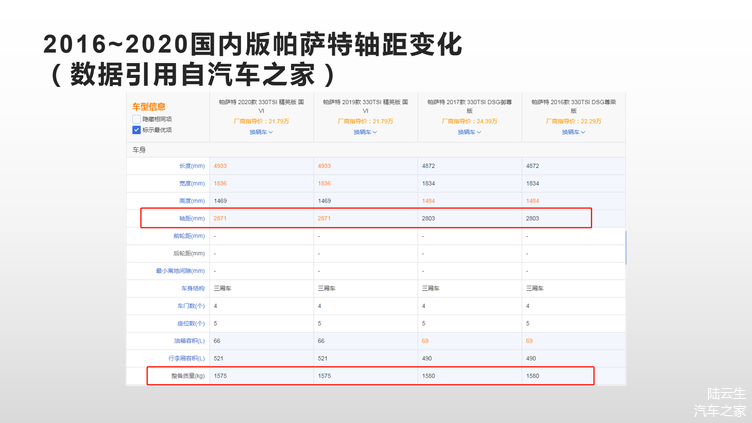Click the 2020款 curb weight value 1575
Screen dimensions: 752x423
[220, 376]
